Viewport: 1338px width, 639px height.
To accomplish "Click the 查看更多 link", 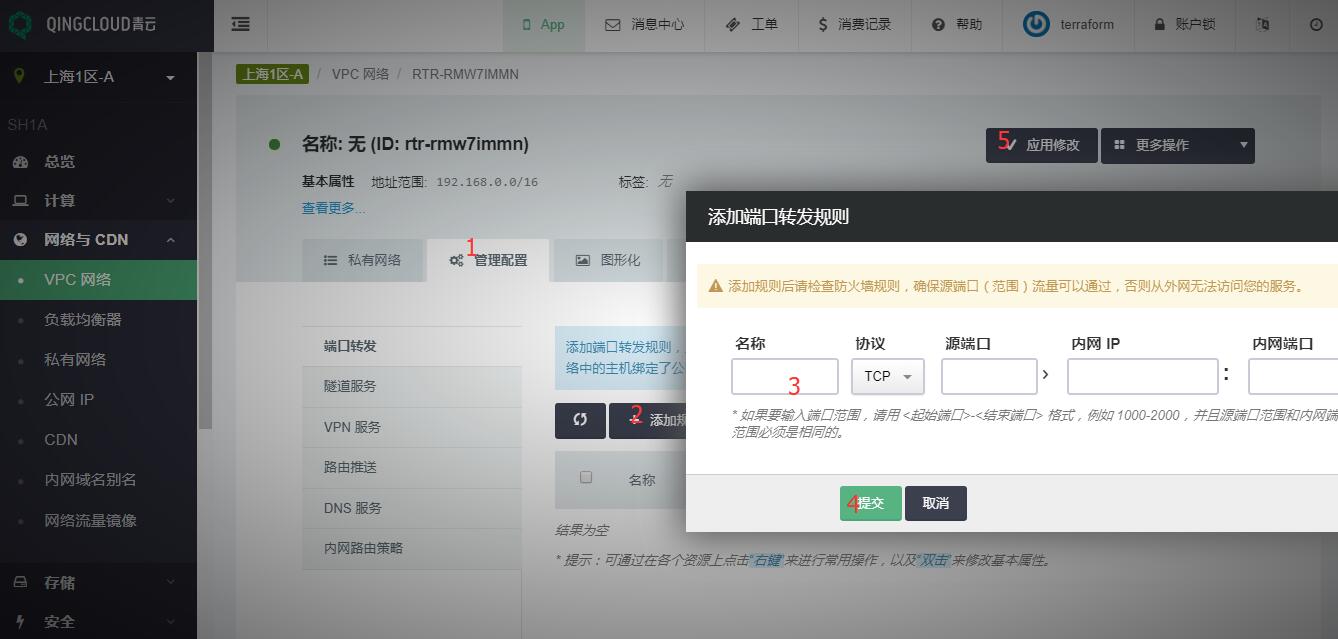I will (333, 208).
